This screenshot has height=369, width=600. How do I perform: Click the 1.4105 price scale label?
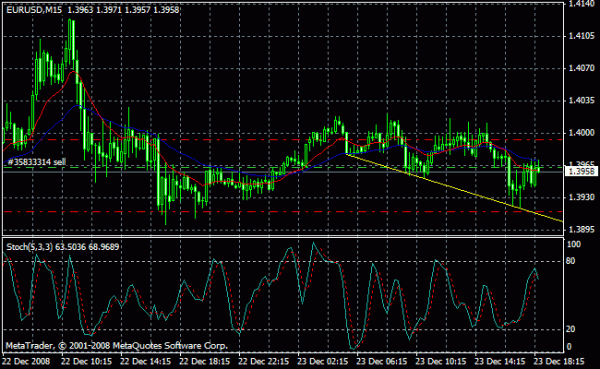point(582,36)
